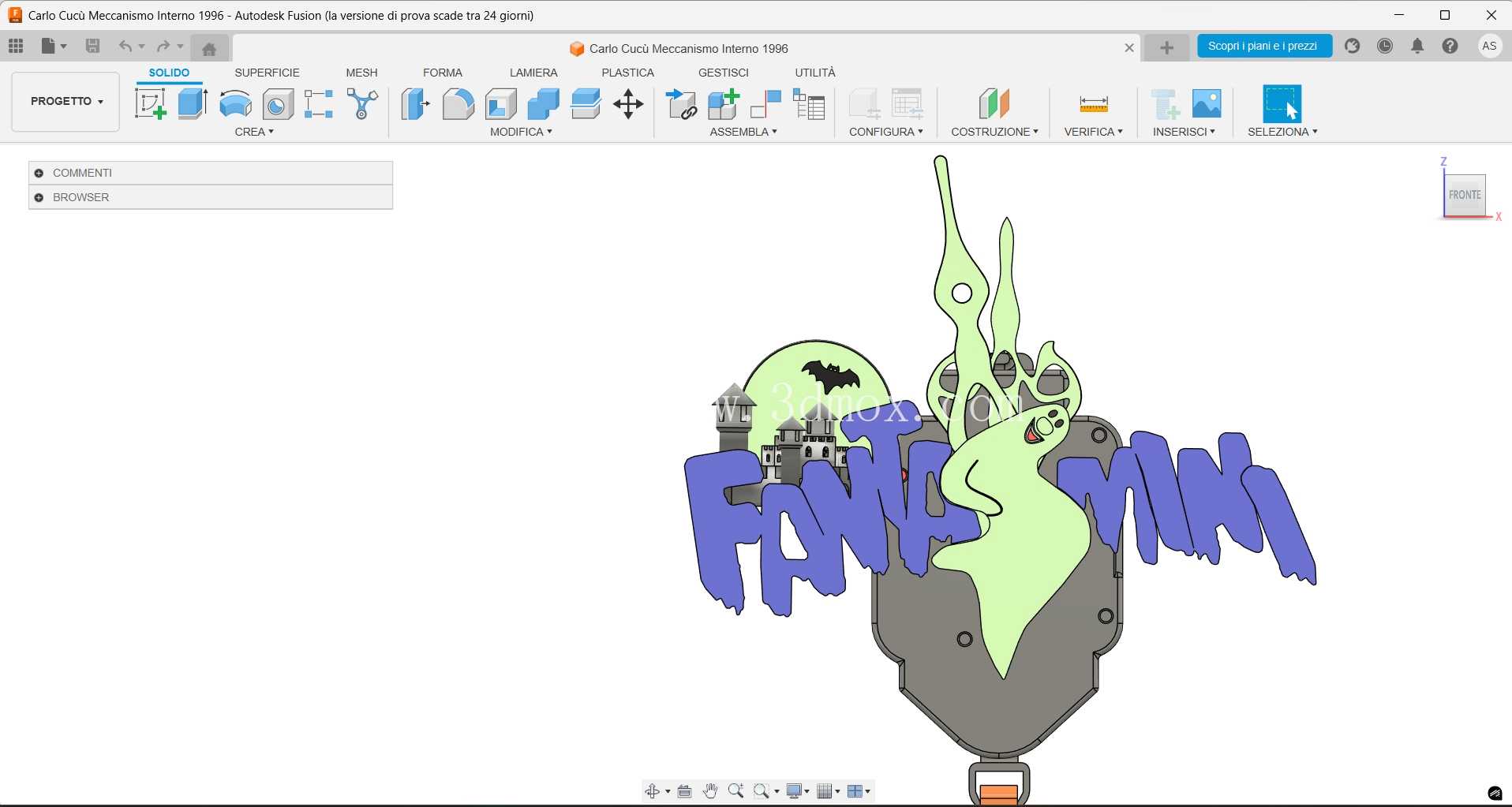The height and width of the screenshot is (807, 1512).
Task: Open the Help menu icon
Action: click(x=1450, y=46)
